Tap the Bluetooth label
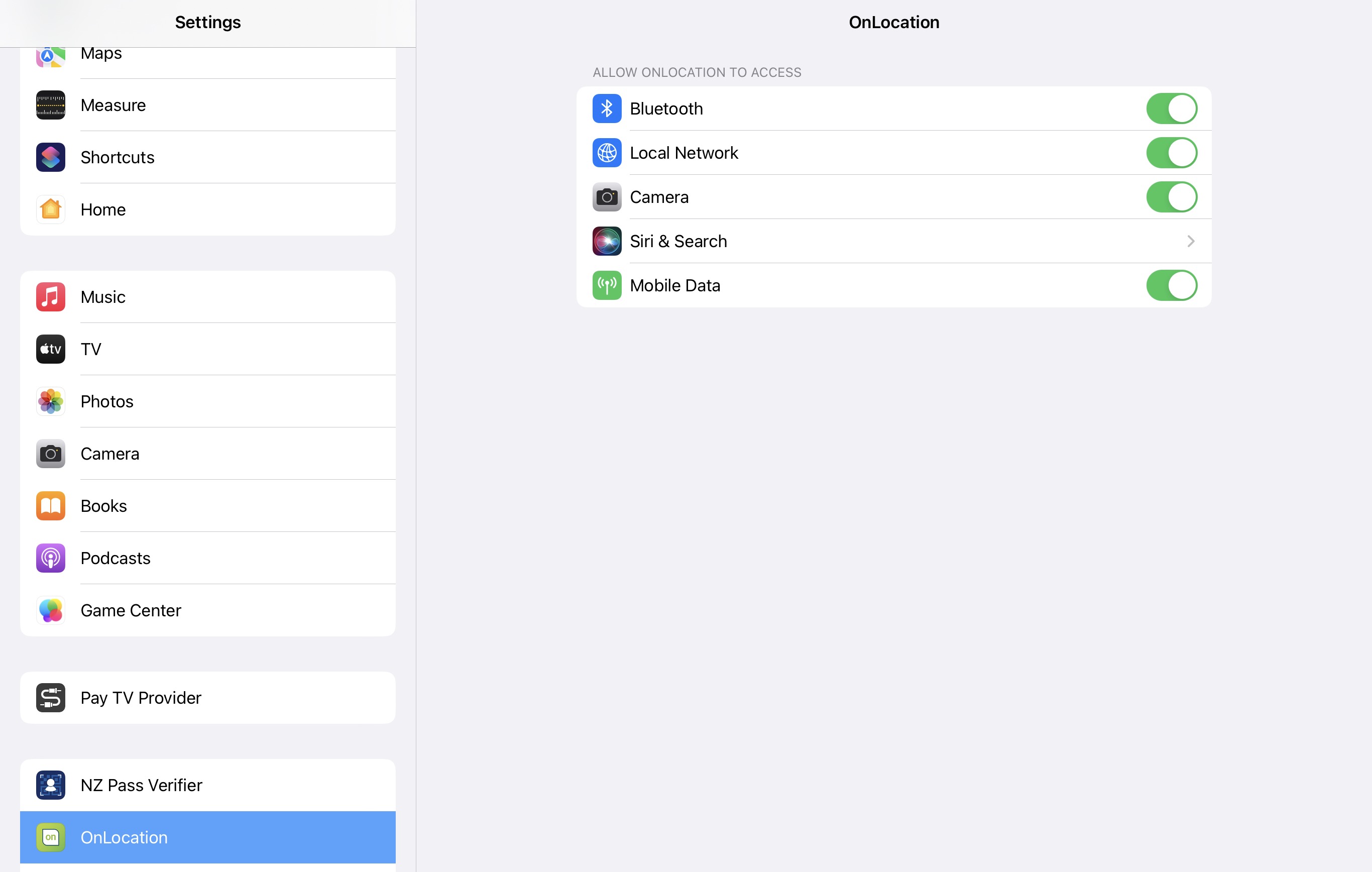The image size is (1372, 872). (666, 108)
